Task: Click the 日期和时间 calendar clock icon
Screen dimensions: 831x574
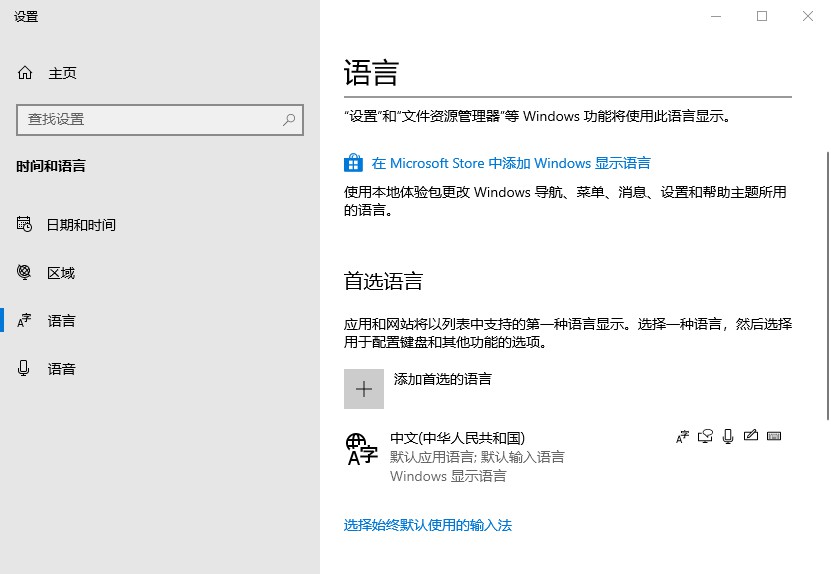Action: tap(25, 225)
